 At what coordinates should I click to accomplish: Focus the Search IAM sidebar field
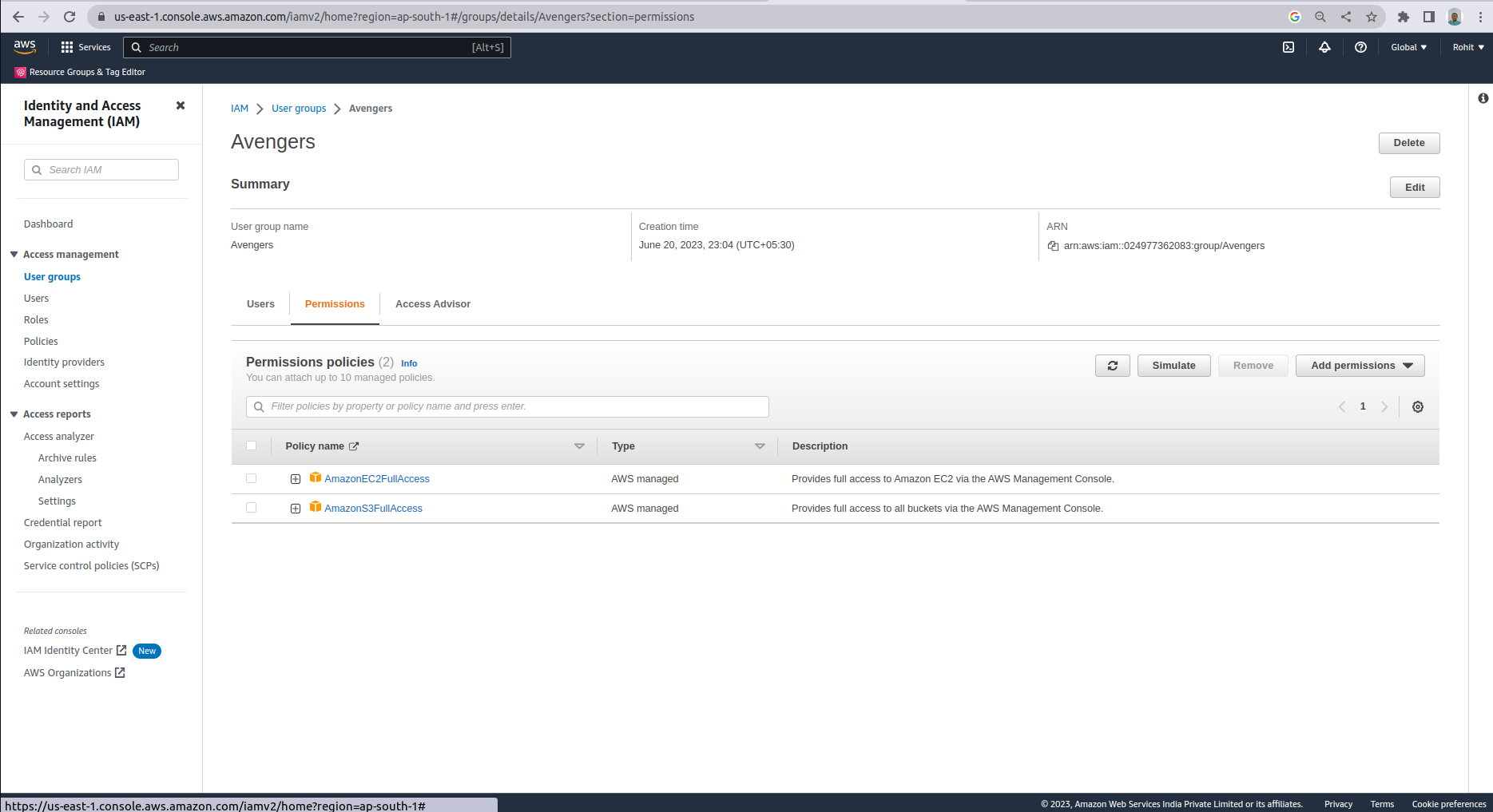point(101,170)
